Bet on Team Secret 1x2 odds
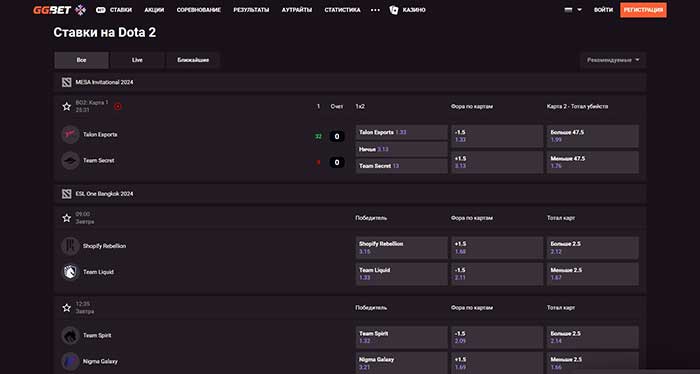This screenshot has width=700, height=374. (x=401, y=166)
